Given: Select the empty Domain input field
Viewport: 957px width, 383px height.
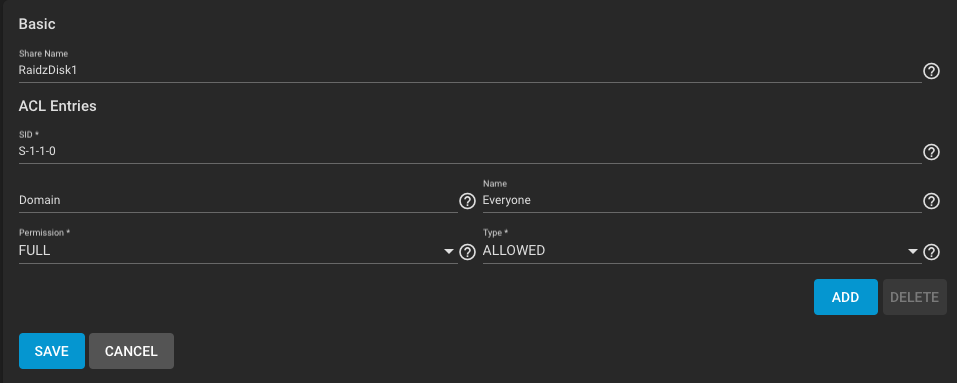Looking at the screenshot, I should tap(238, 200).
